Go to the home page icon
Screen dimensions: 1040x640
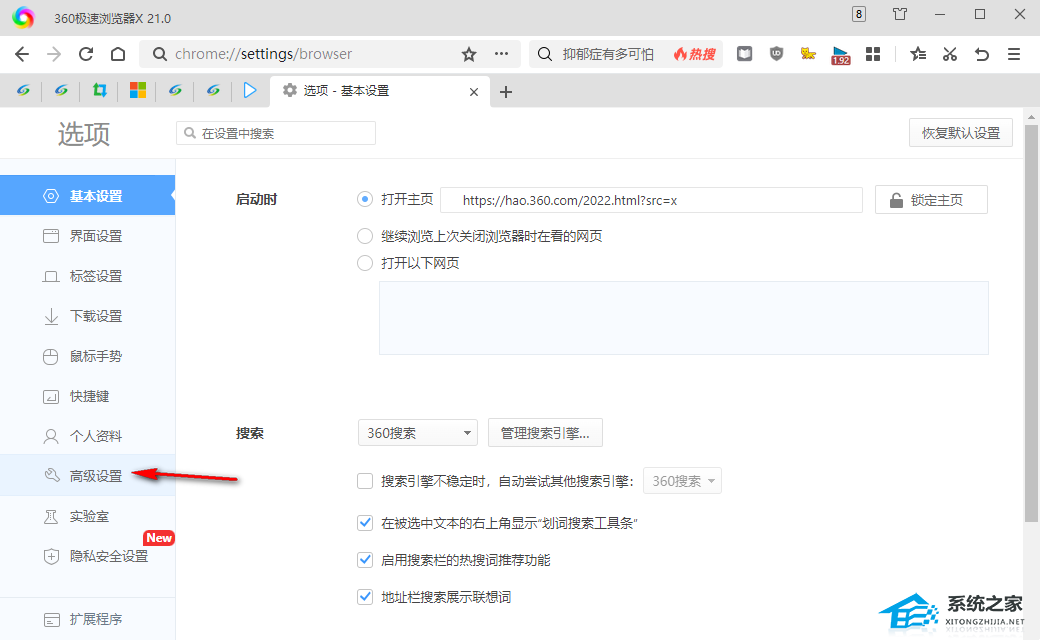pyautogui.click(x=118, y=54)
